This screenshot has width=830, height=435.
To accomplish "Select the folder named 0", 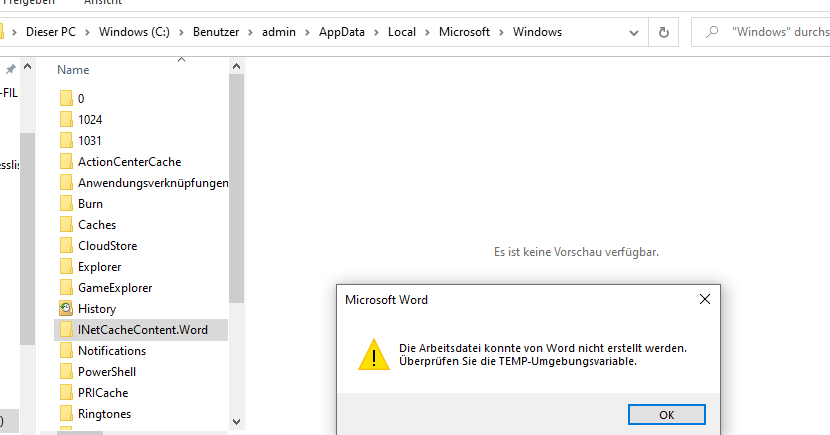I will pos(81,98).
